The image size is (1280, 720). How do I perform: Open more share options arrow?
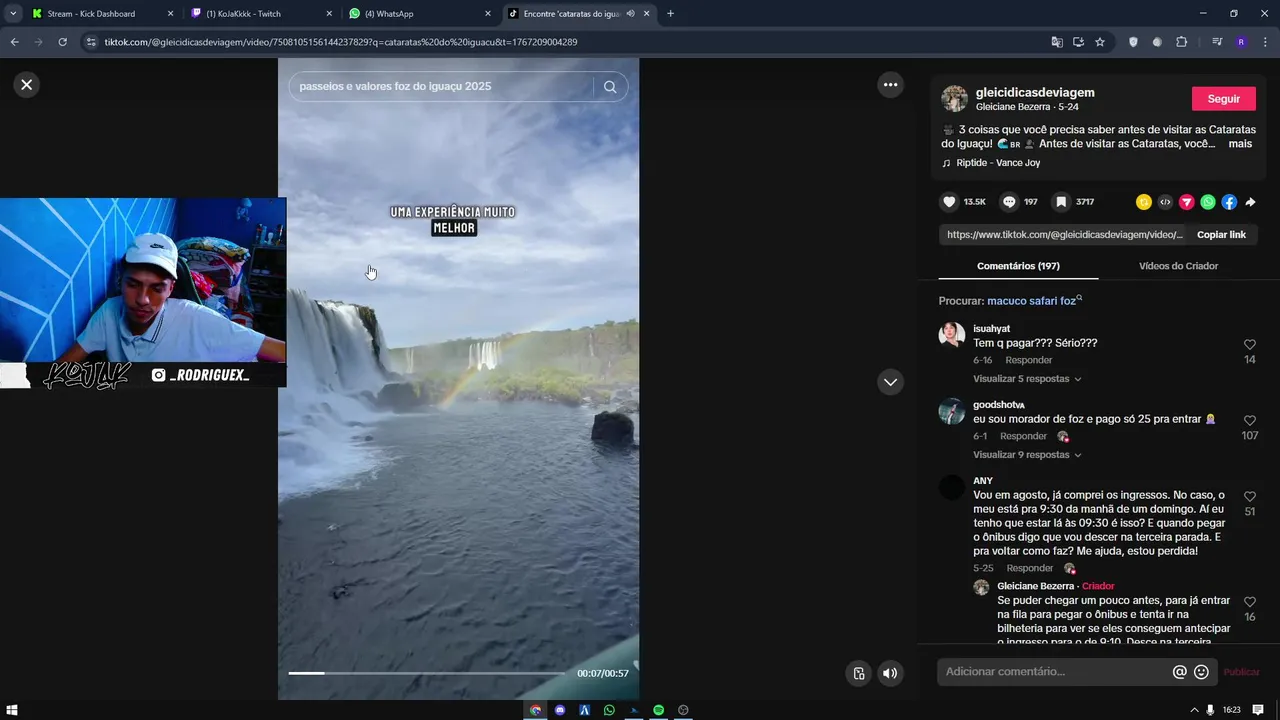pos(1250,202)
